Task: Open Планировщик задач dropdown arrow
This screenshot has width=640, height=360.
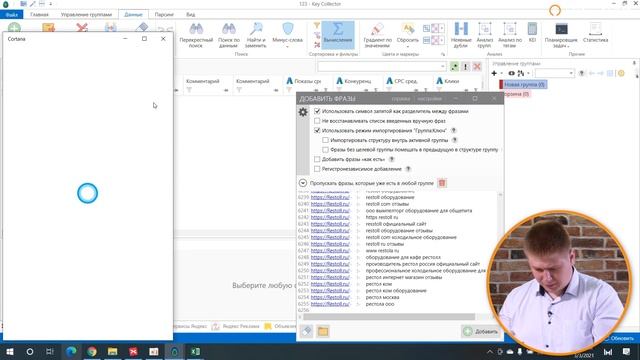Action: 569,47
